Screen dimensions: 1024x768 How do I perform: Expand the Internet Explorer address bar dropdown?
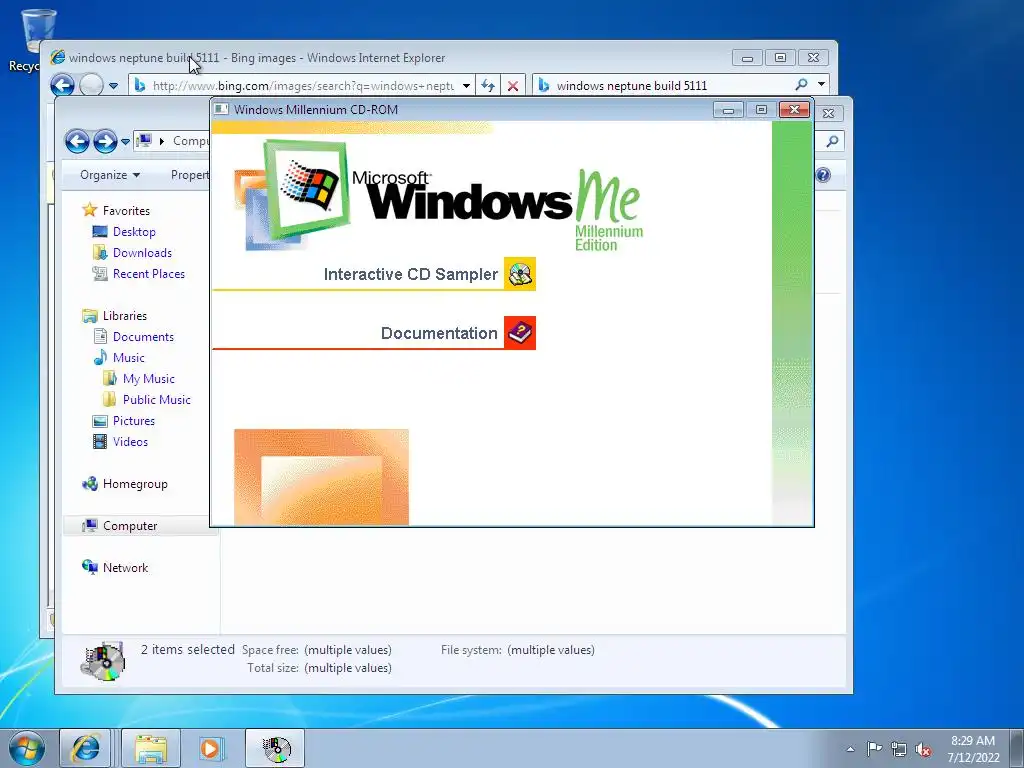(466, 86)
